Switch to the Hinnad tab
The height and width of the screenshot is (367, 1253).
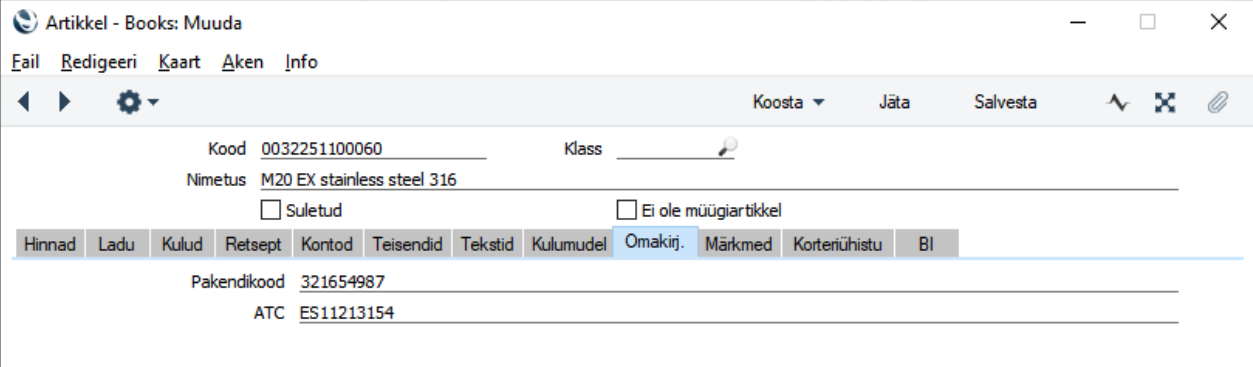click(x=49, y=244)
